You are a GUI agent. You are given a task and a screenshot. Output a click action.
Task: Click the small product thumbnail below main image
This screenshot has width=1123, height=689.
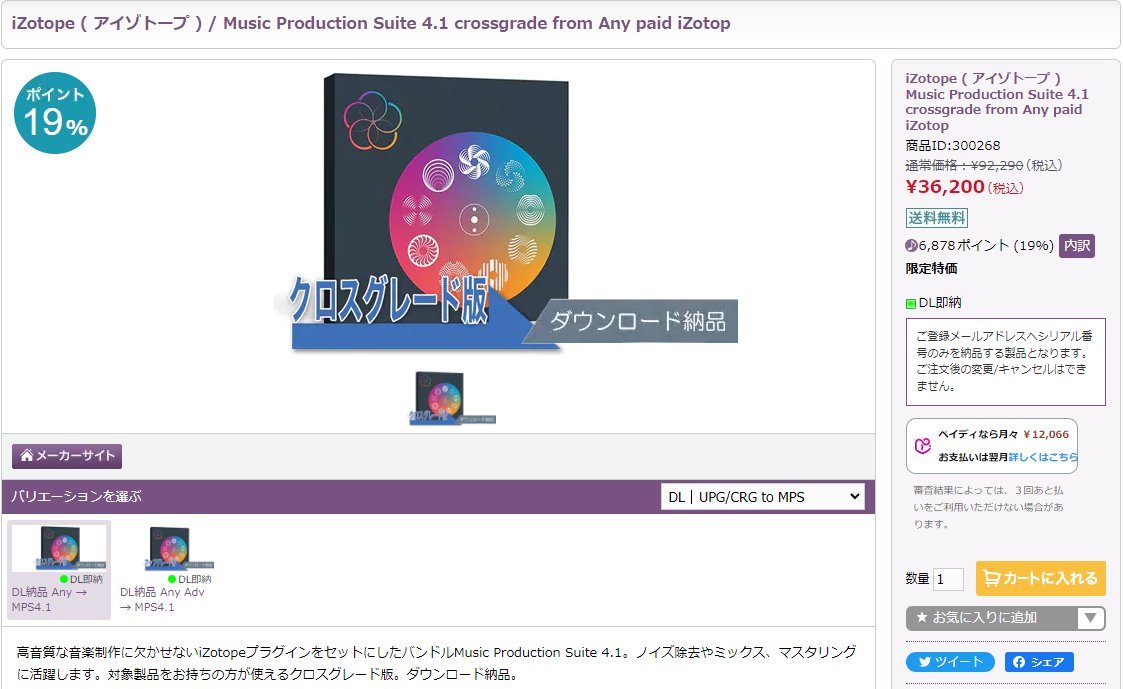click(x=452, y=398)
